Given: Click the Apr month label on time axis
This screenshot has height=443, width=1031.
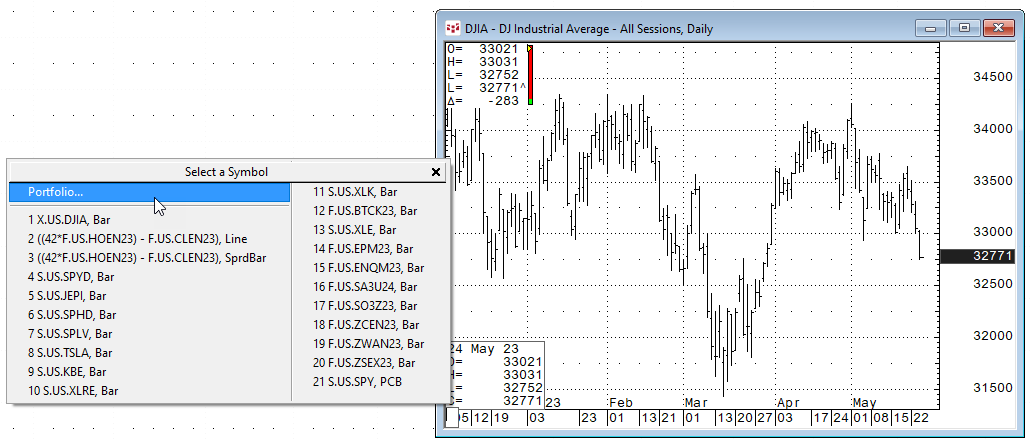Looking at the screenshot, I should (788, 402).
